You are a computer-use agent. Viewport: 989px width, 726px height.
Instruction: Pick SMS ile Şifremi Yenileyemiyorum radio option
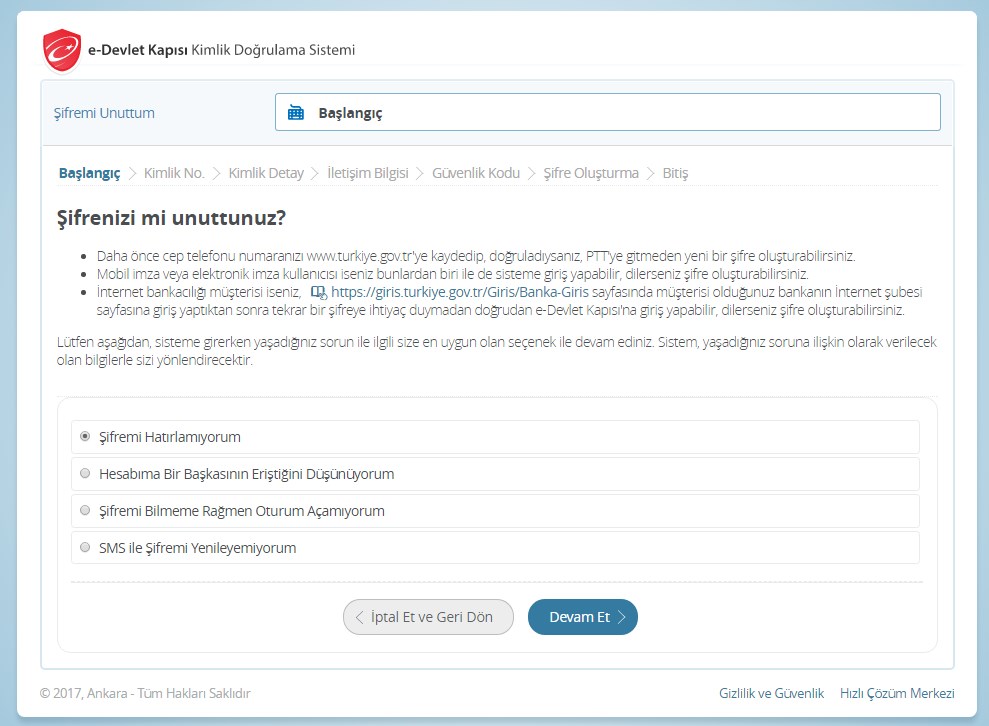[85, 548]
